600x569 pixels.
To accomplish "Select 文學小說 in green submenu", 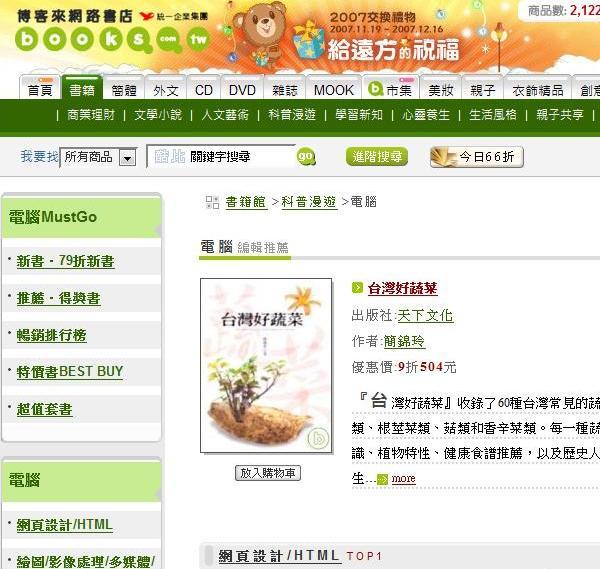I will [158, 115].
